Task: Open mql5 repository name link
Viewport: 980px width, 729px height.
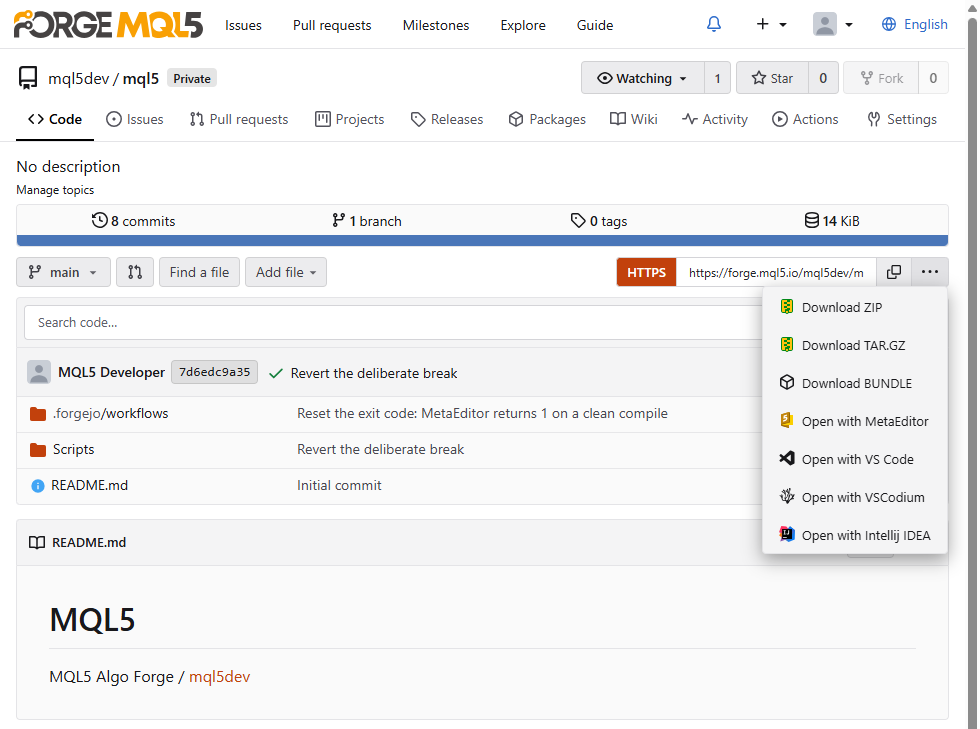Action: [x=141, y=79]
